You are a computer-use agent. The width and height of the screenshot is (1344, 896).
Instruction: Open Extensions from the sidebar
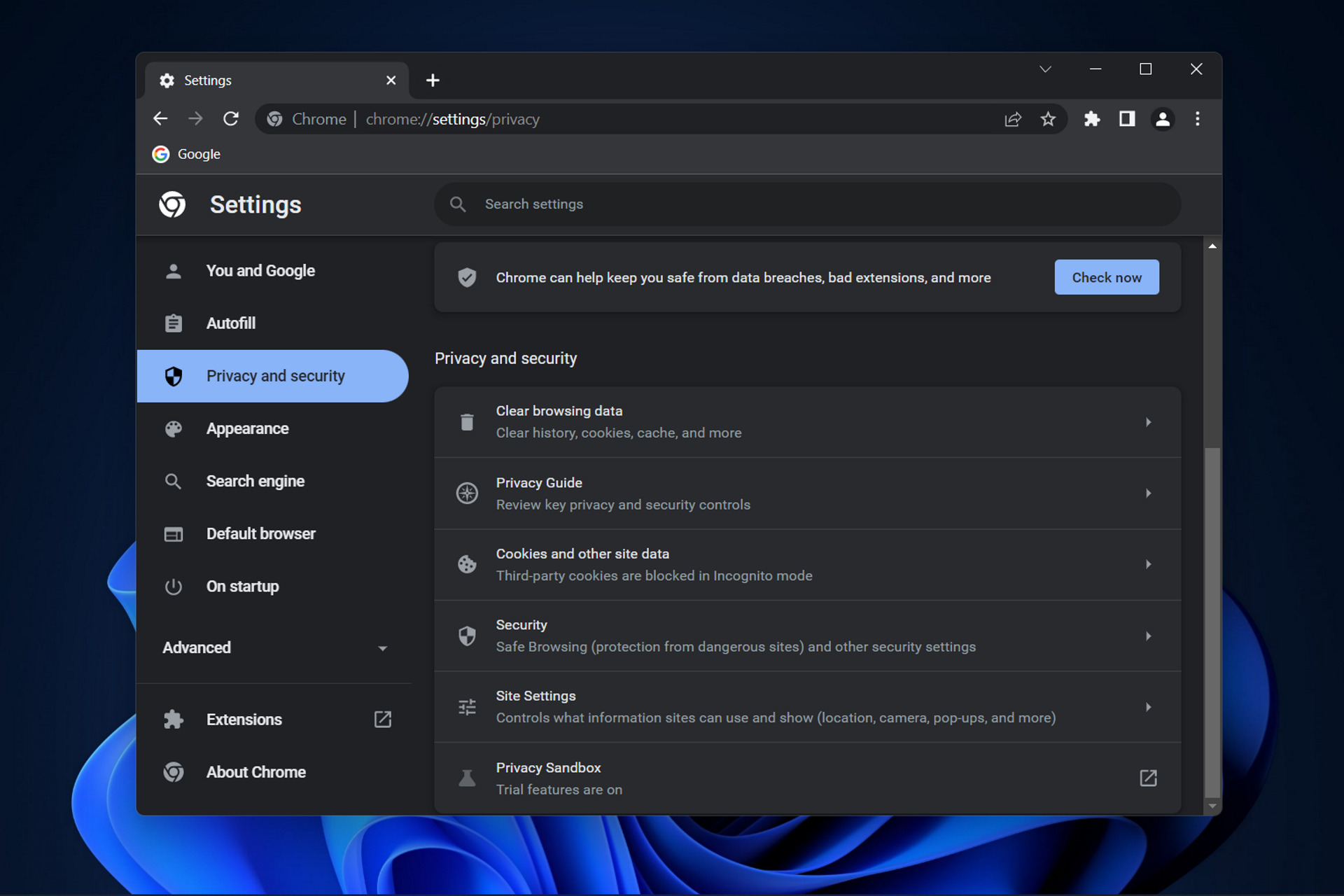click(273, 719)
